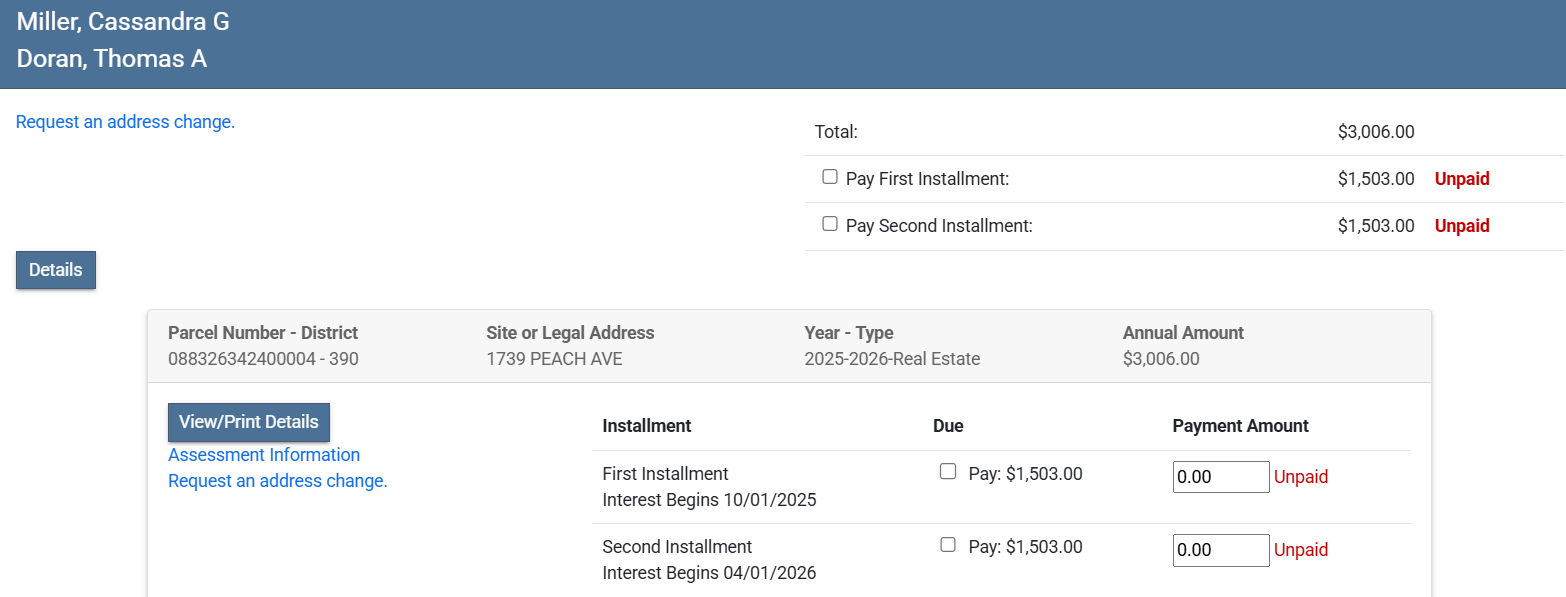Click address change link below Assessment Information
Viewport: 1566px width, 597px height.
pos(277,481)
